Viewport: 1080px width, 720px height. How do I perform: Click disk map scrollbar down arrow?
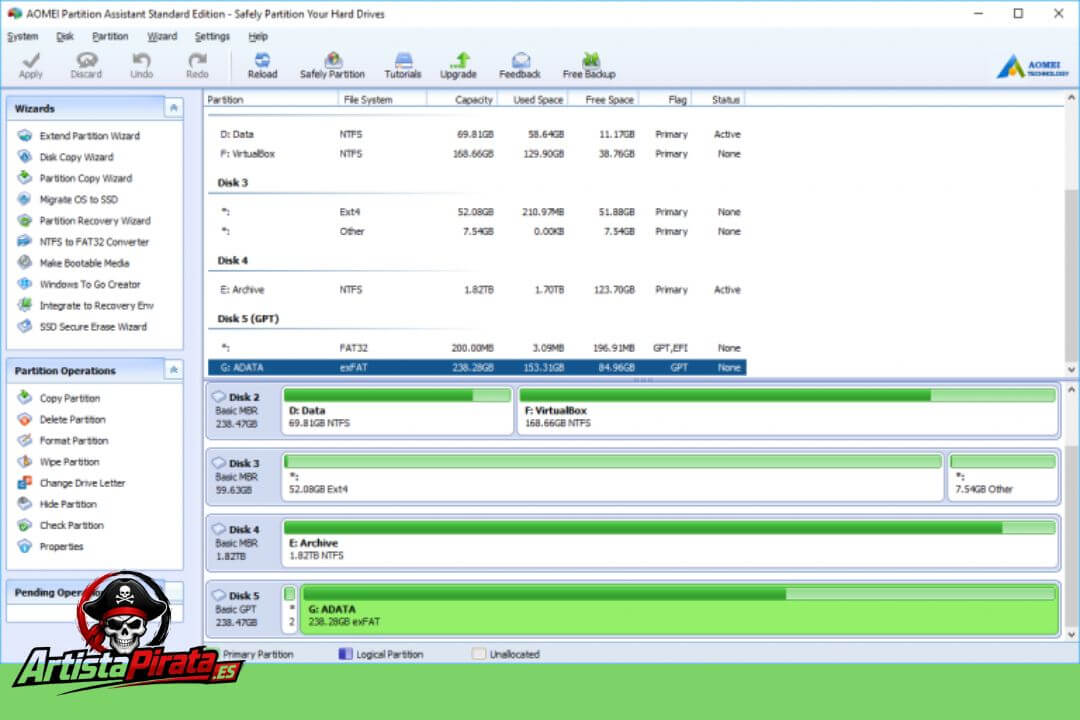pyautogui.click(x=1071, y=635)
